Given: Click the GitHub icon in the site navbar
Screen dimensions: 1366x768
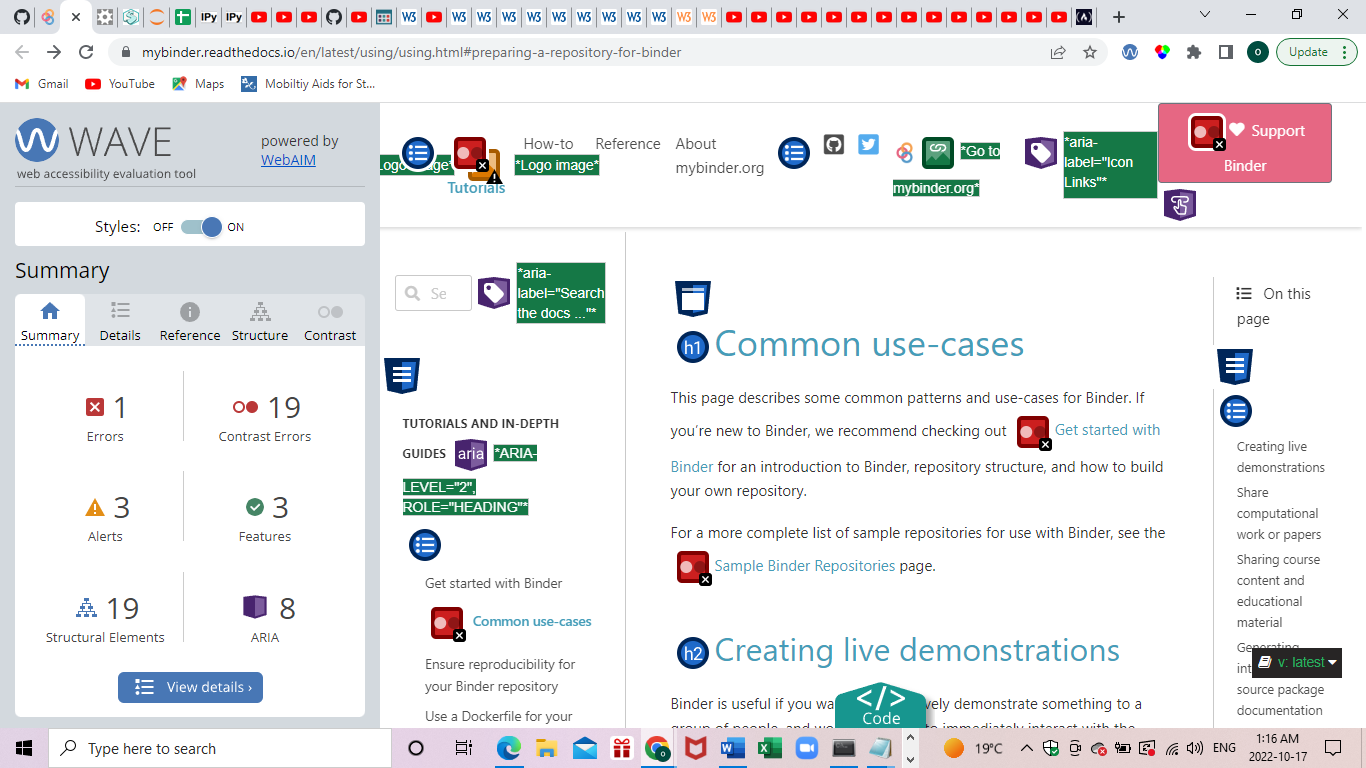Looking at the screenshot, I should click(x=835, y=145).
